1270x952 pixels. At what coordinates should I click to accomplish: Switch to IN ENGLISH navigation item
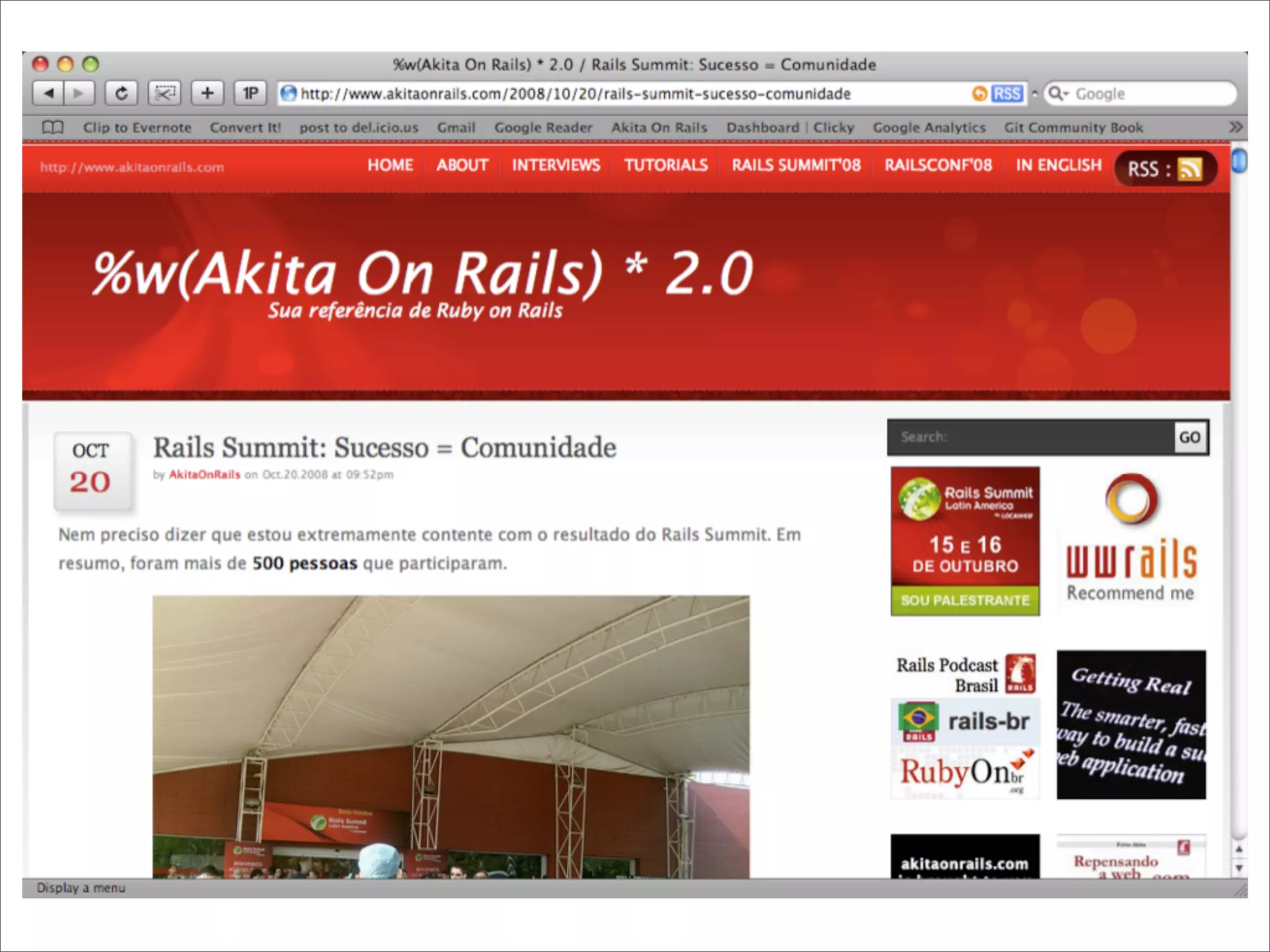(1059, 165)
